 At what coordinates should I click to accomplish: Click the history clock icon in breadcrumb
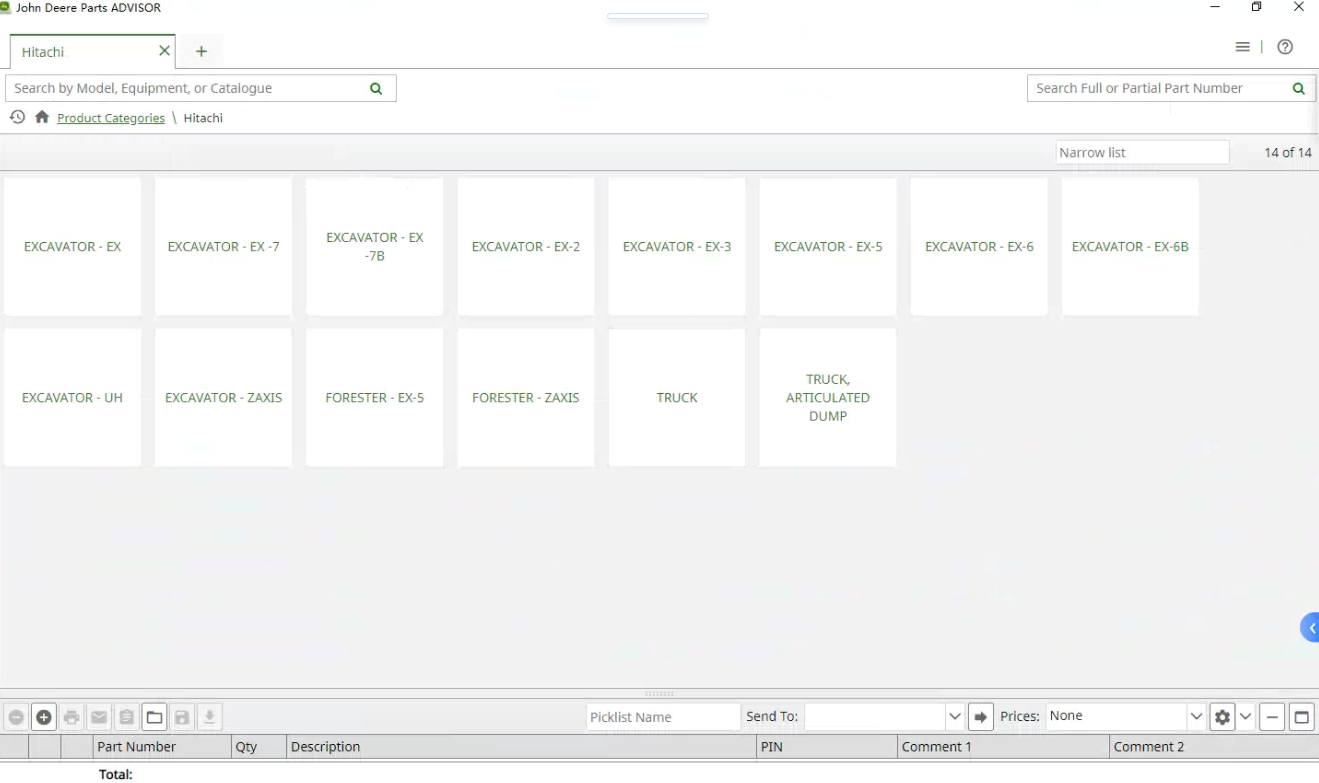point(17,117)
